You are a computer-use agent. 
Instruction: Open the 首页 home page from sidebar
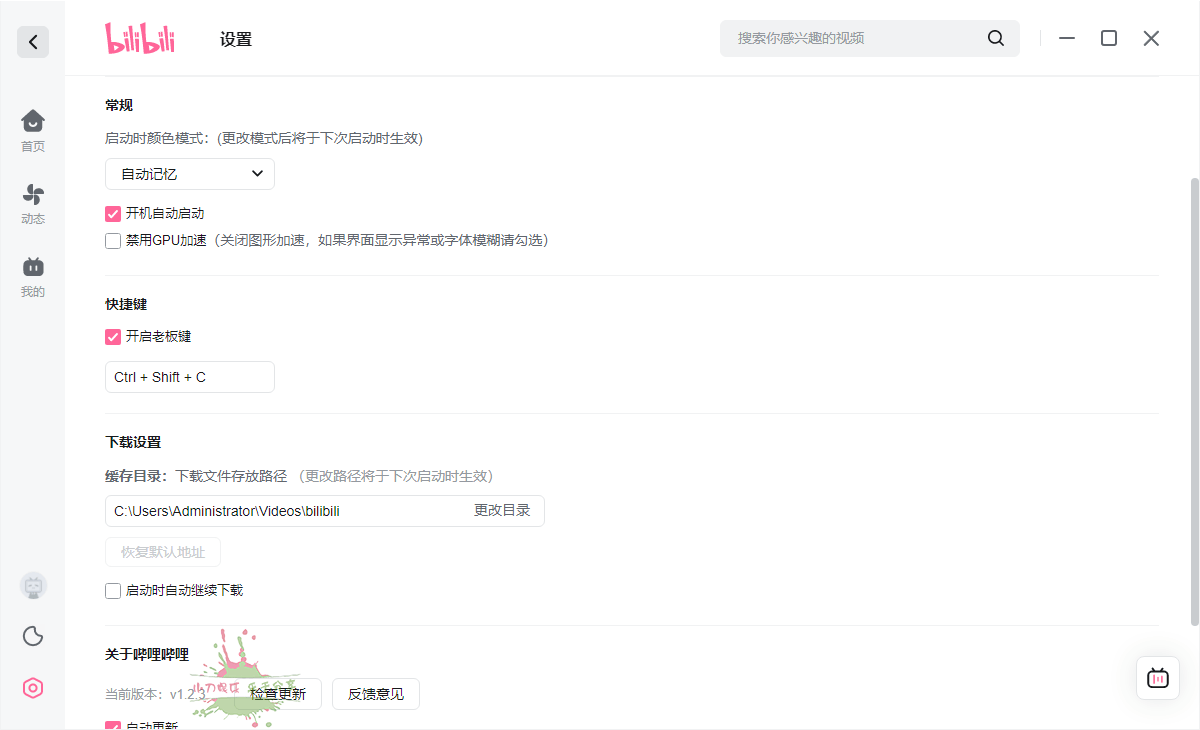[32, 130]
